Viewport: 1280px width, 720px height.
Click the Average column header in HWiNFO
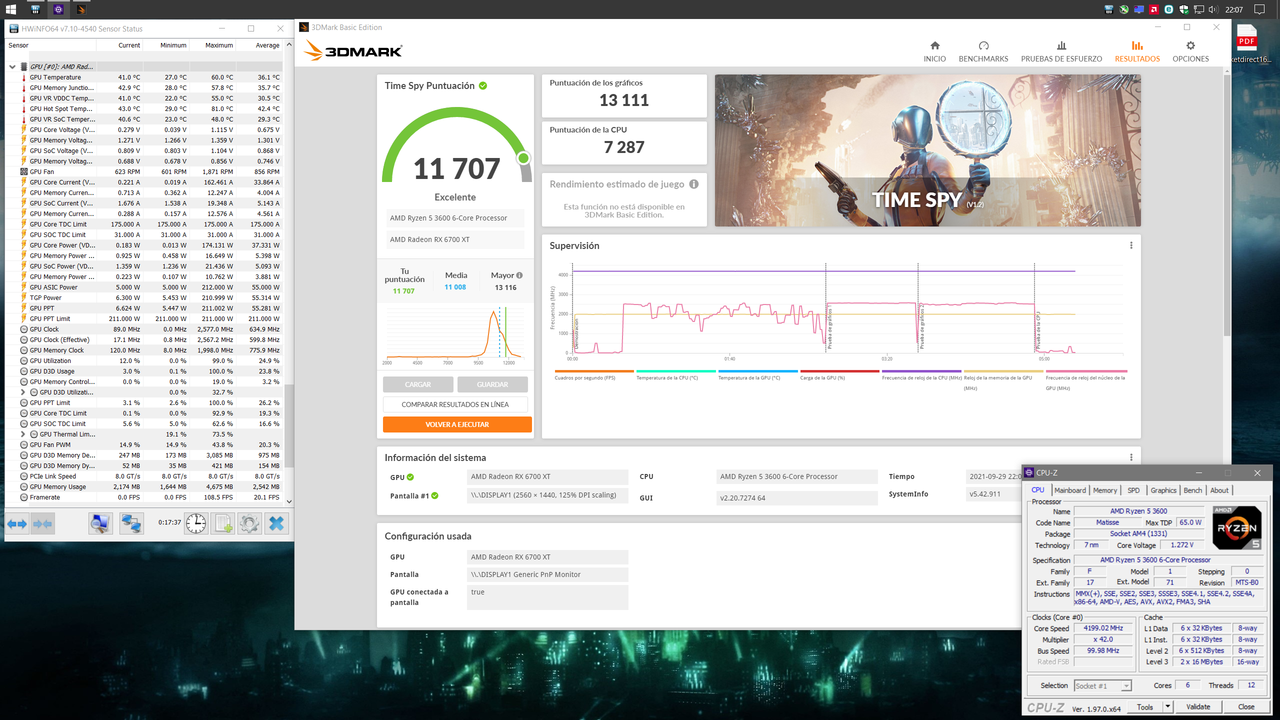click(x=260, y=45)
